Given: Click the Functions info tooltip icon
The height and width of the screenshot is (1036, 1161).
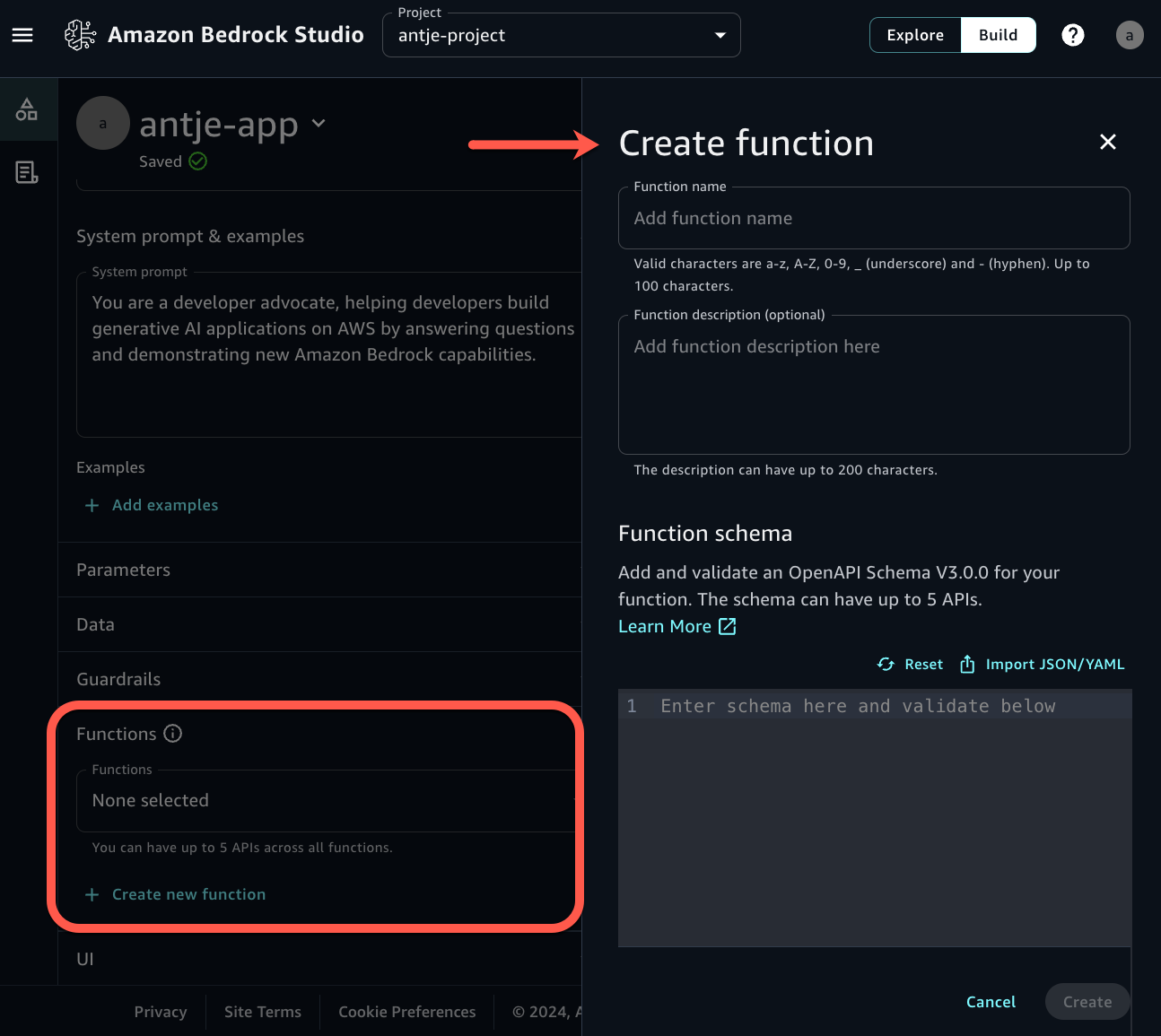Looking at the screenshot, I should click(x=172, y=734).
